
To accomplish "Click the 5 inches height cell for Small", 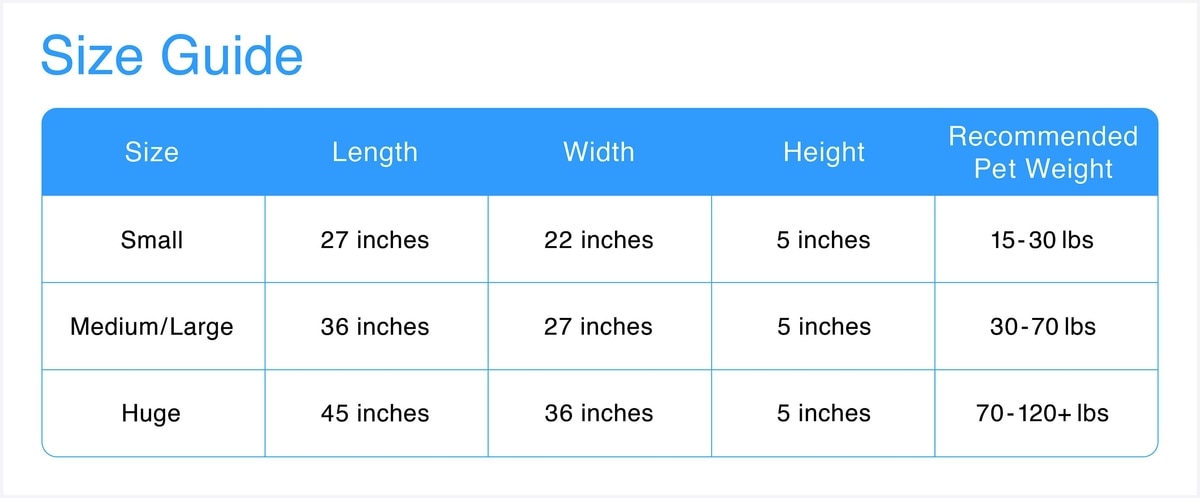I will coord(823,240).
